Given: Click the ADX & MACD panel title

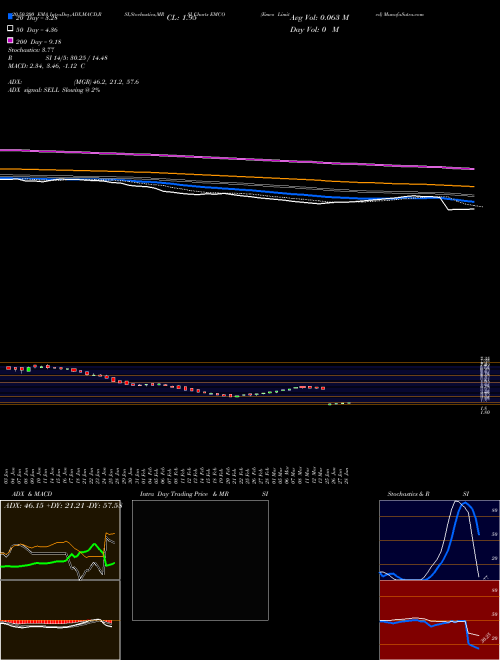Looking at the screenshot, I should [x=32, y=494].
